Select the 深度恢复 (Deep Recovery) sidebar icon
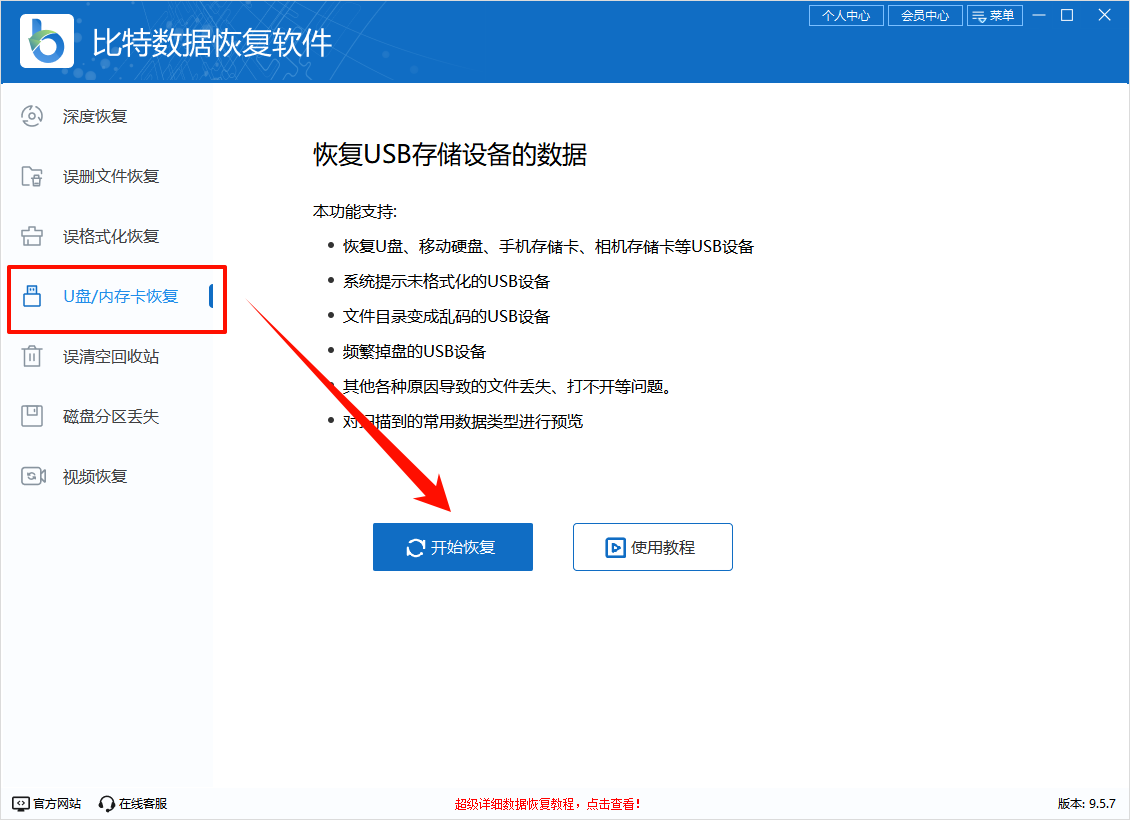Image resolution: width=1130 pixels, height=820 pixels. [x=33, y=116]
